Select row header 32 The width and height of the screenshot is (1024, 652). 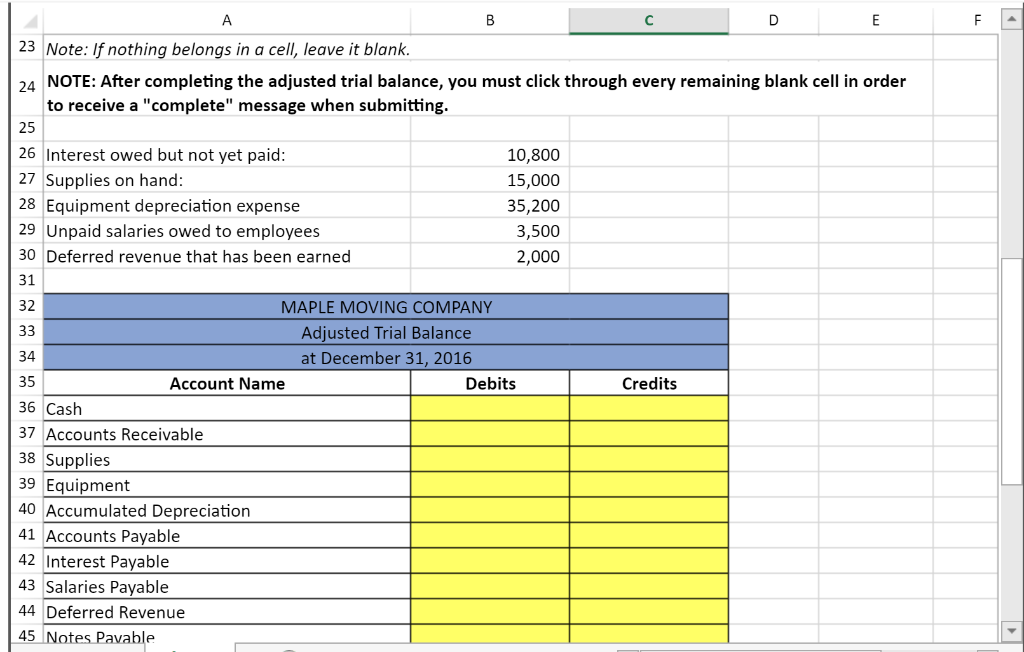pos(26,307)
